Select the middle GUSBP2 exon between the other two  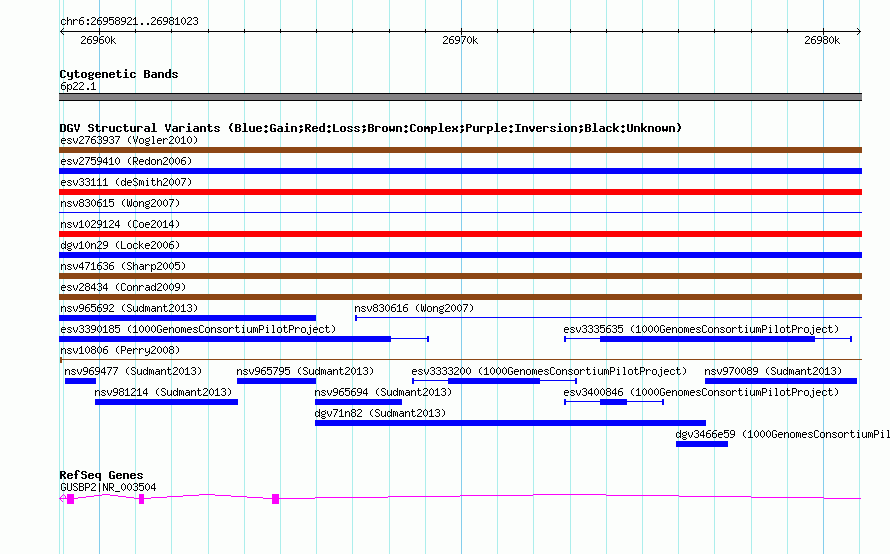coord(141,499)
